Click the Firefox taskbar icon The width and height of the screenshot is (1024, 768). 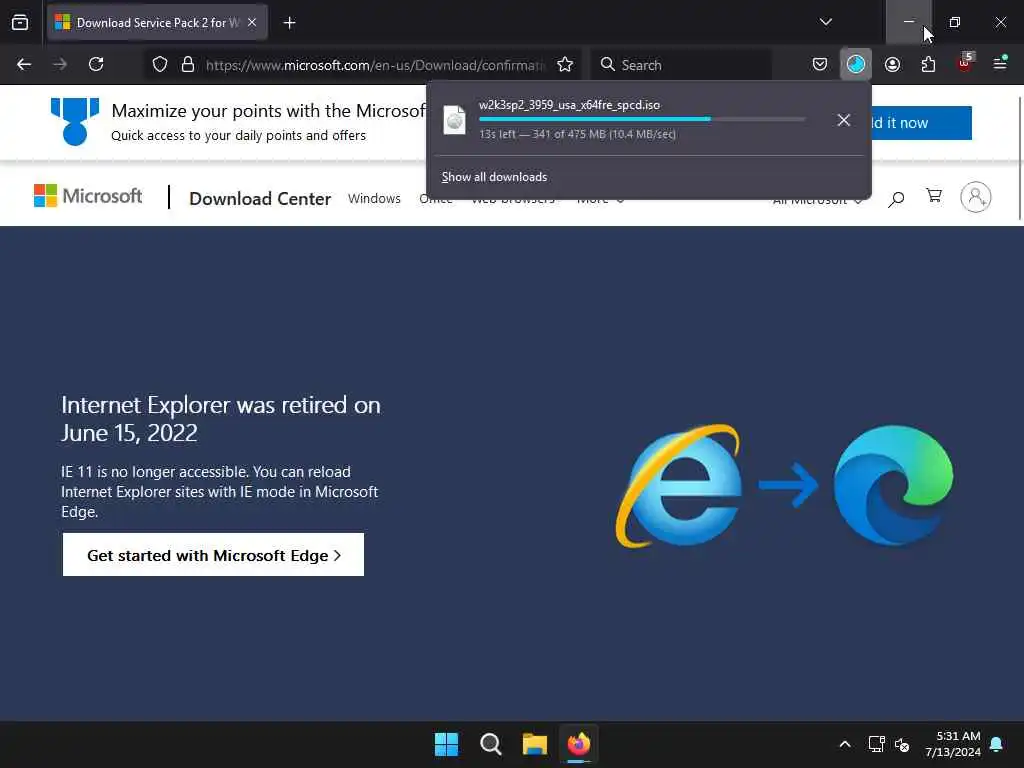(579, 744)
